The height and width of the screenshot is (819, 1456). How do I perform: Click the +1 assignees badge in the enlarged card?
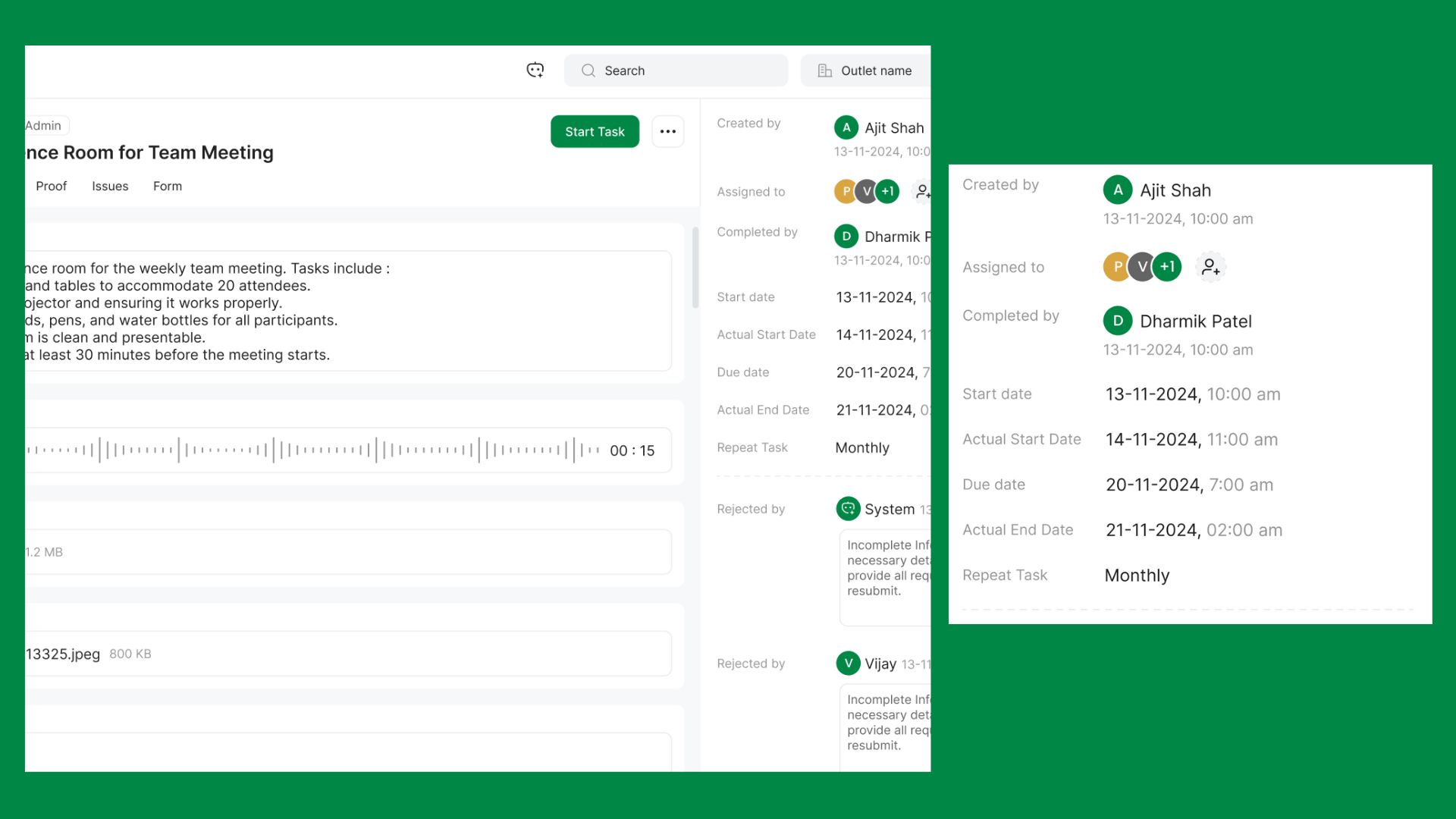click(x=1167, y=267)
